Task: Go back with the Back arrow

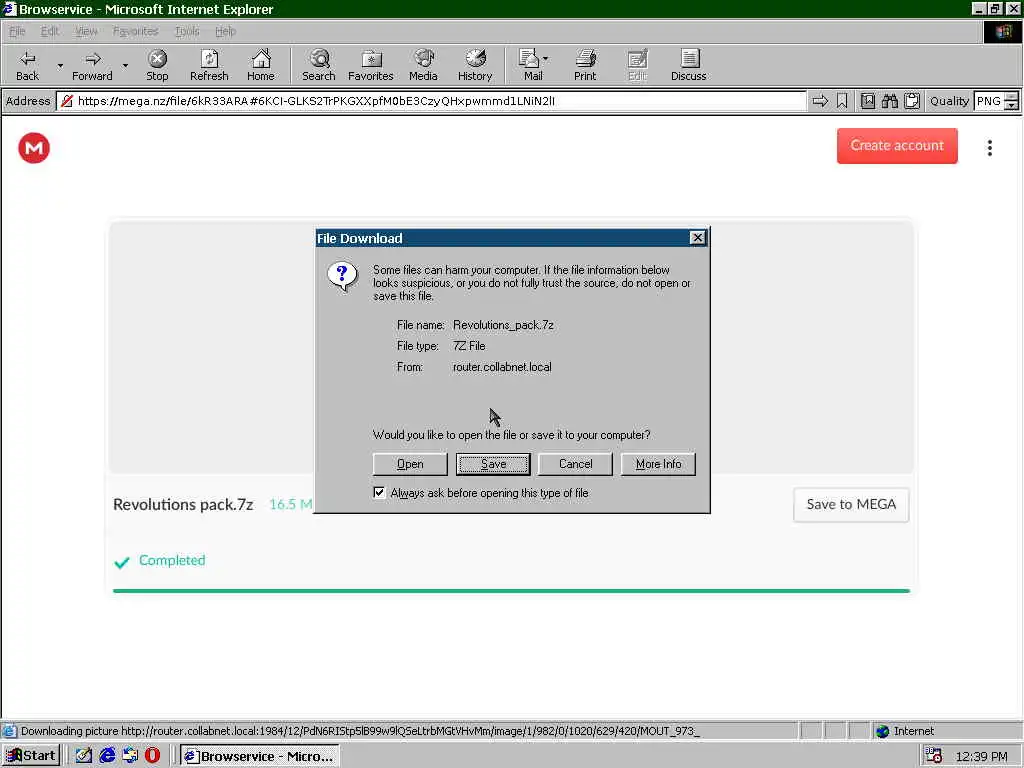Action: click(27, 65)
